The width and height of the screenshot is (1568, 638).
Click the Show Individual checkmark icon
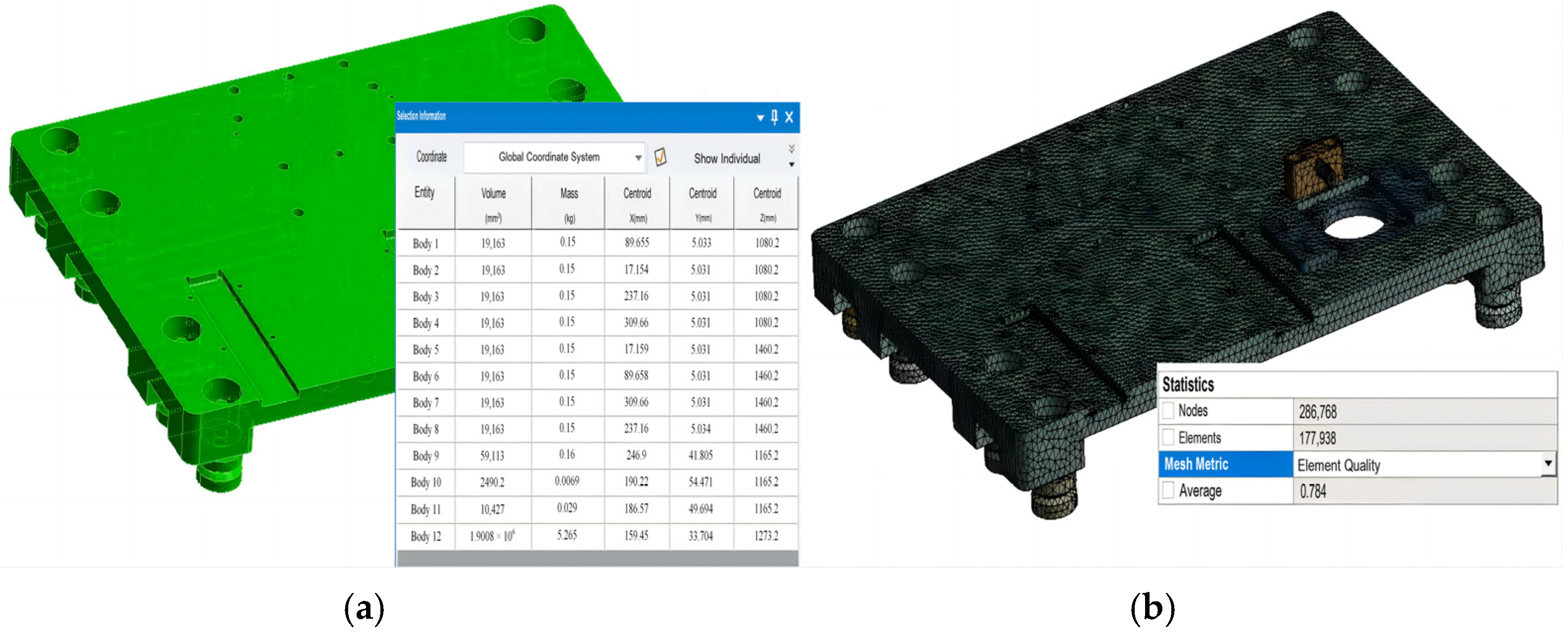[x=660, y=157]
